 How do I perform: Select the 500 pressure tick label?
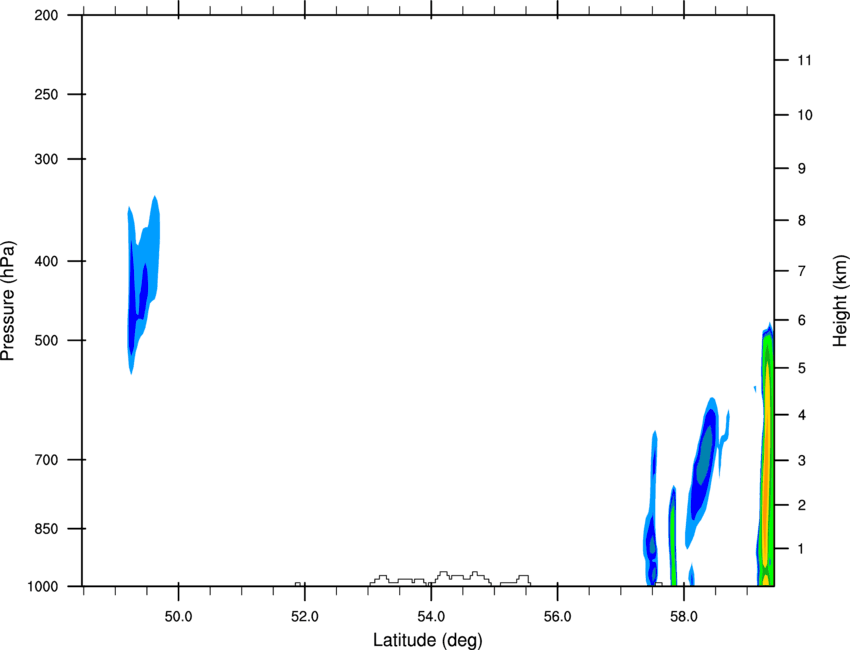tap(46, 340)
